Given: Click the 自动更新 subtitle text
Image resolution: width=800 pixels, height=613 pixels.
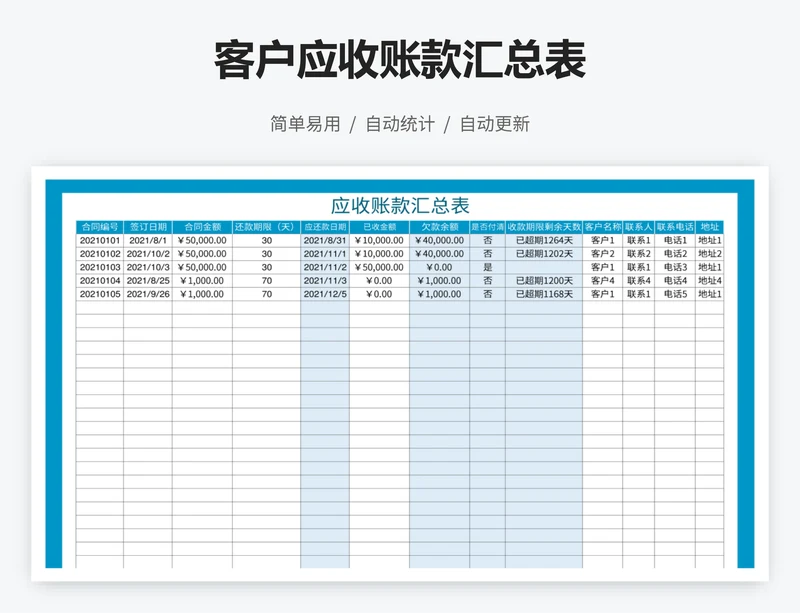Looking at the screenshot, I should tap(495, 124).
